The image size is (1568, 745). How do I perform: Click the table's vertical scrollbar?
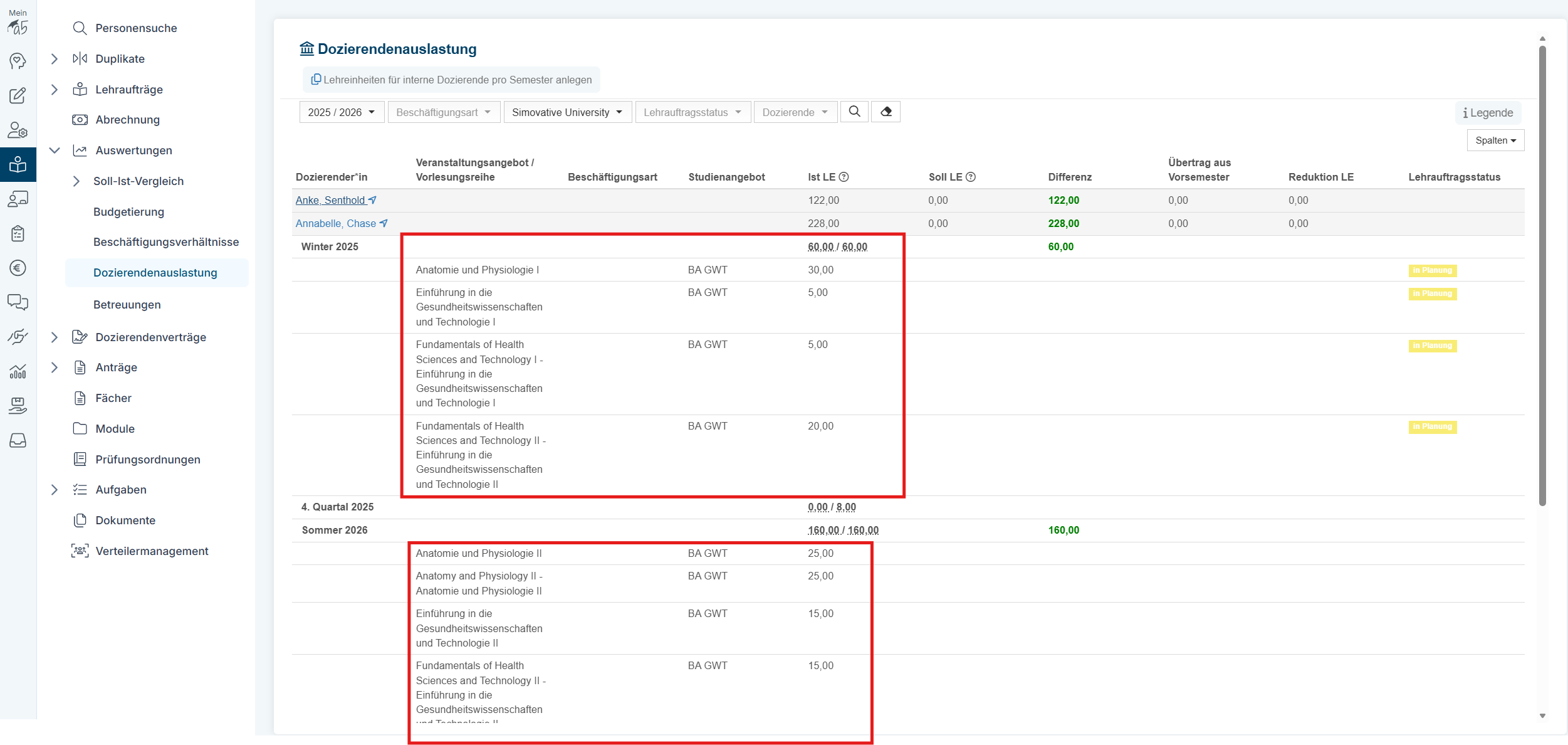(x=1542, y=276)
